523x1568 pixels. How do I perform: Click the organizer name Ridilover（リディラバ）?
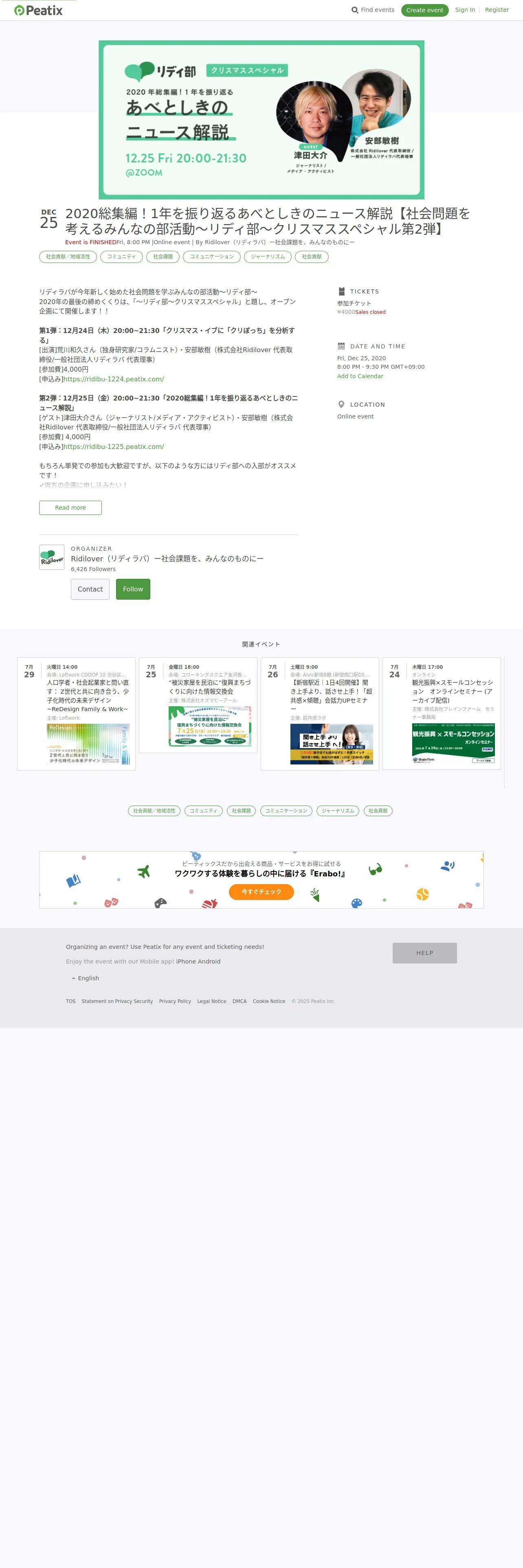point(167,559)
